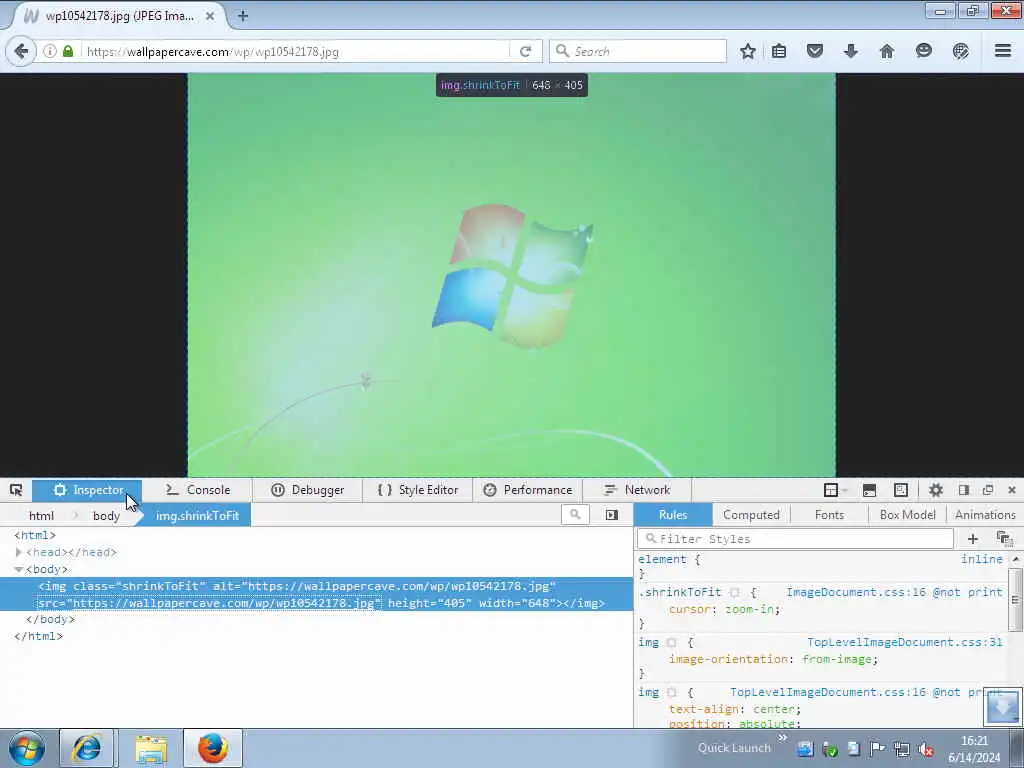This screenshot has height=768, width=1024.
Task: Open a new browser tab
Action: coord(242,16)
